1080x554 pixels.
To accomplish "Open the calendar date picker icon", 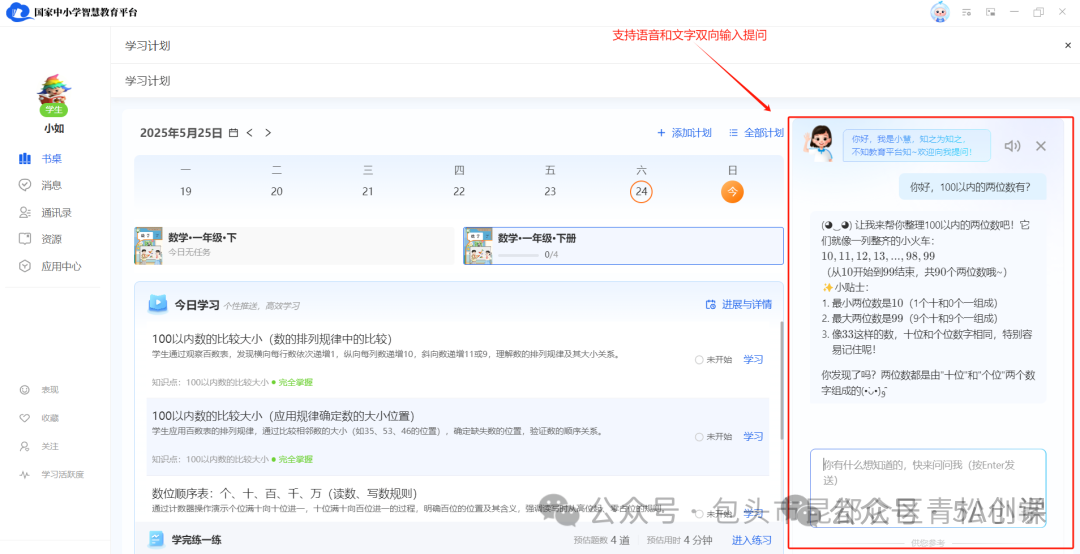I will [233, 133].
